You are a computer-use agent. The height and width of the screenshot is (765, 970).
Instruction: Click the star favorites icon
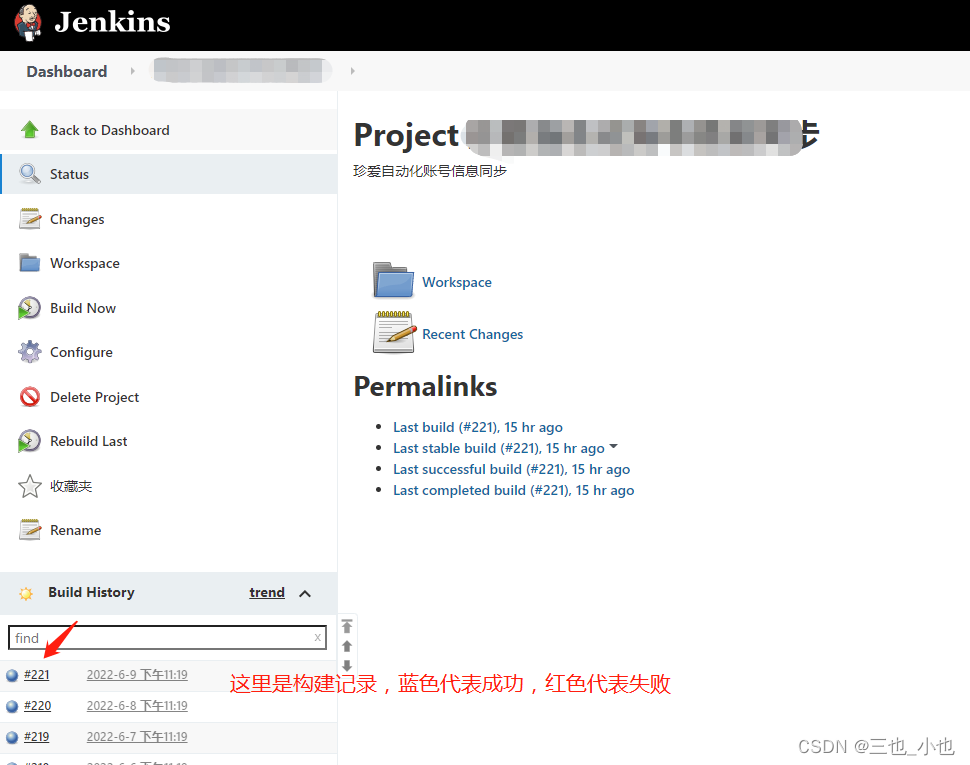(30, 486)
